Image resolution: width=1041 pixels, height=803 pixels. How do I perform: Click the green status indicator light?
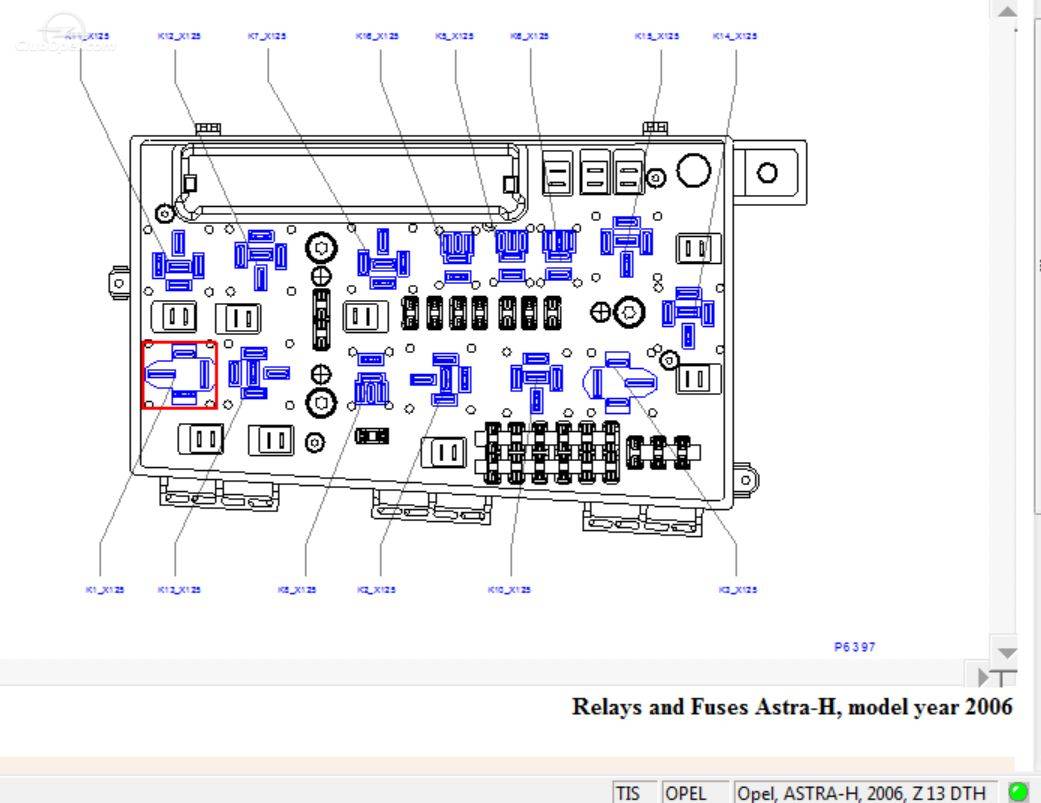click(1017, 792)
